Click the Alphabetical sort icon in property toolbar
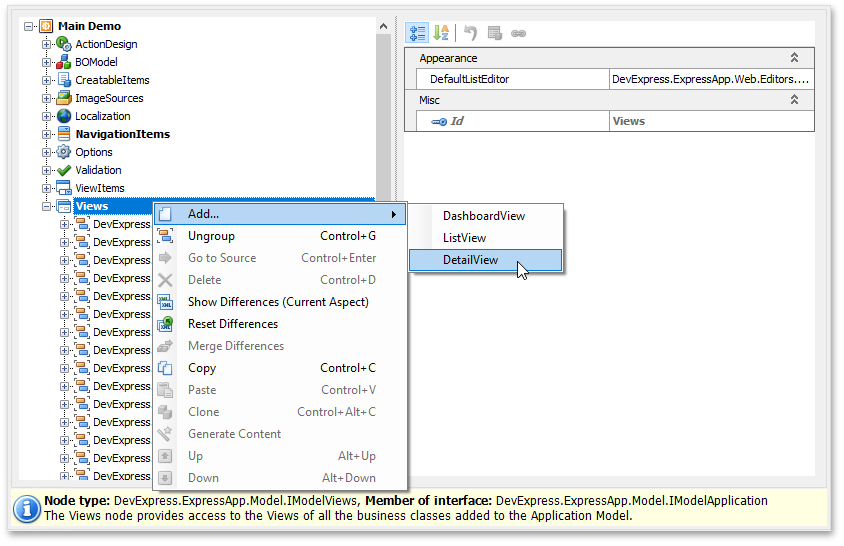Viewport: 844px width, 546px height. click(441, 33)
